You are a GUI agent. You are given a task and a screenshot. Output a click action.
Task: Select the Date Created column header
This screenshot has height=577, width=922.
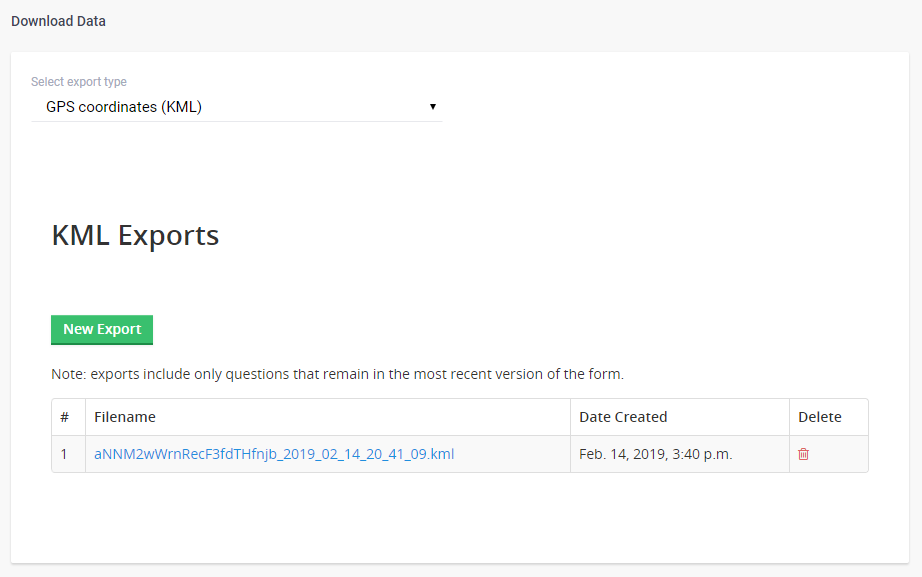point(623,417)
